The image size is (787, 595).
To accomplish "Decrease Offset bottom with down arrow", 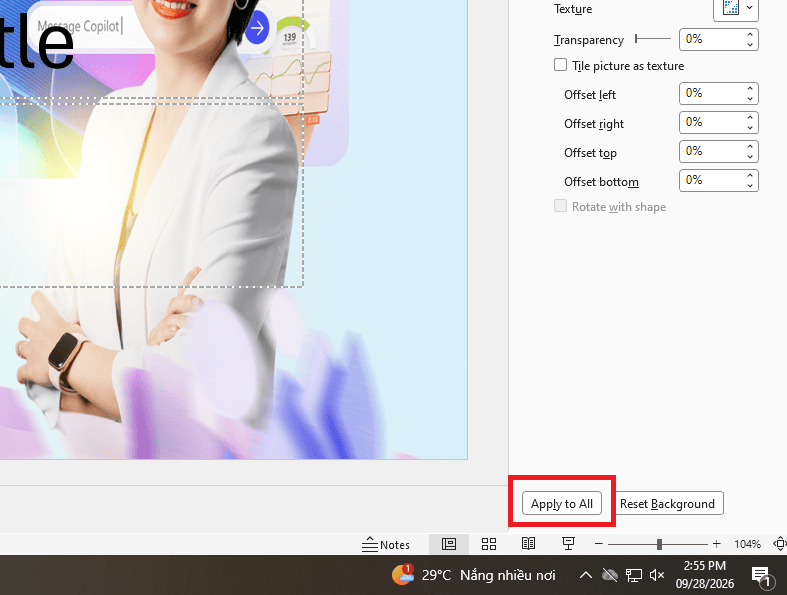I will tap(750, 186).
